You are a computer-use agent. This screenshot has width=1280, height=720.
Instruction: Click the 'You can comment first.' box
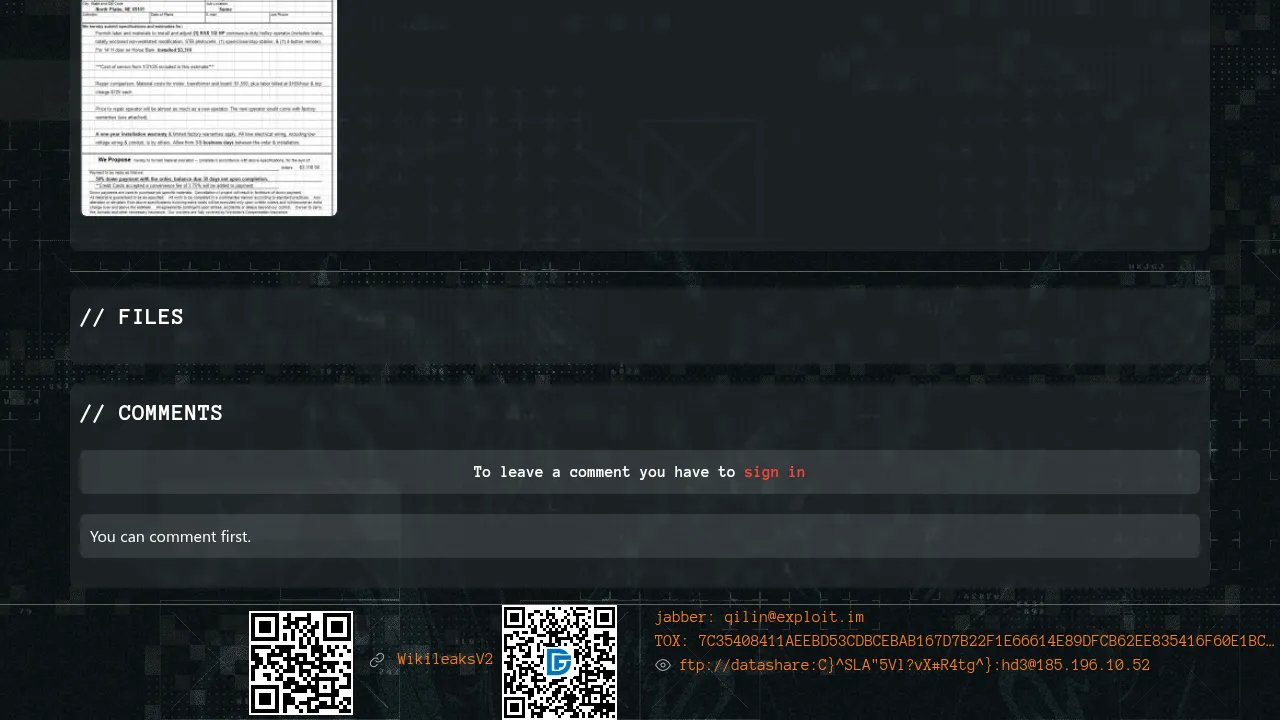639,537
